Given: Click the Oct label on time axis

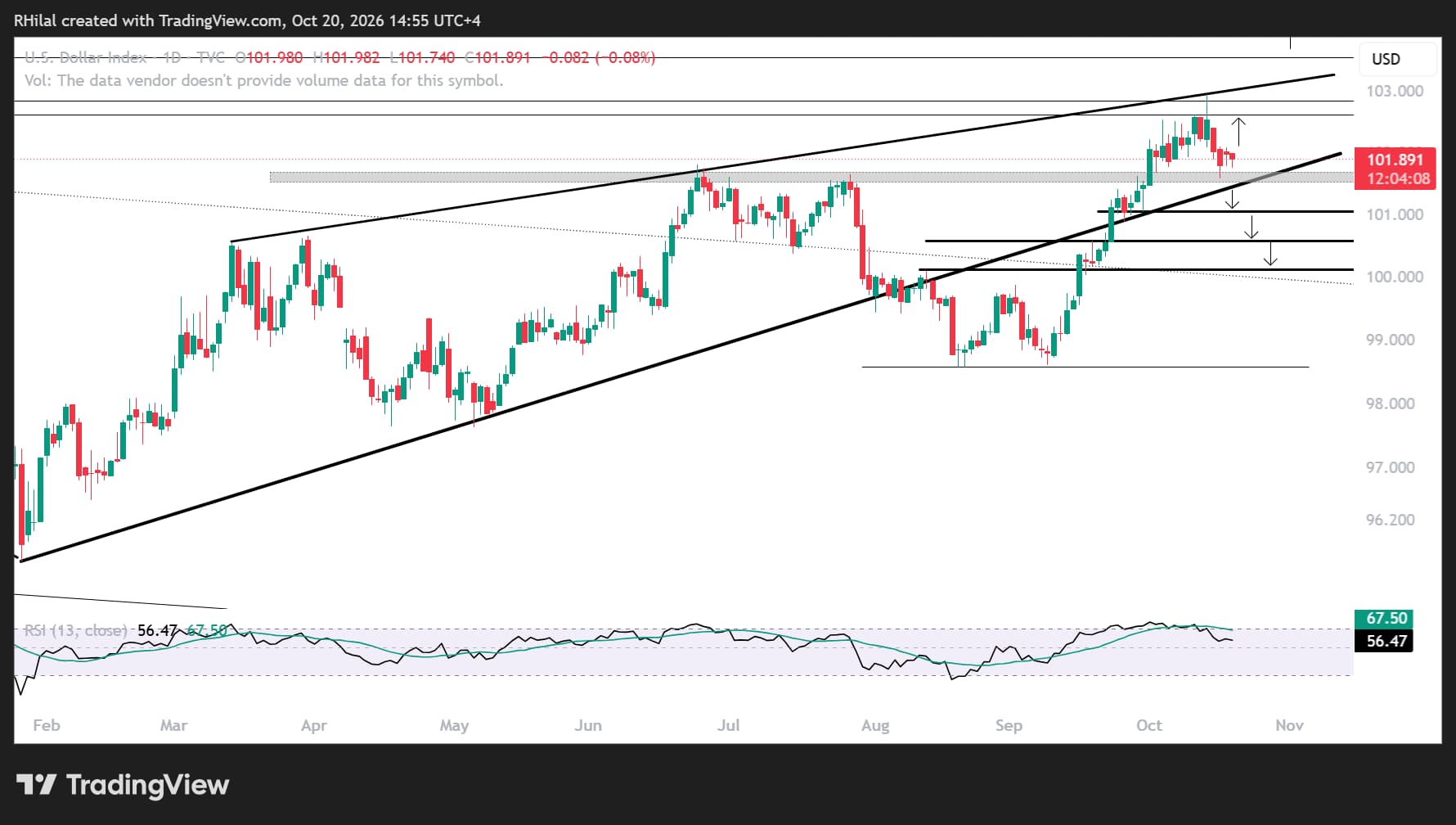Looking at the screenshot, I should [1149, 725].
